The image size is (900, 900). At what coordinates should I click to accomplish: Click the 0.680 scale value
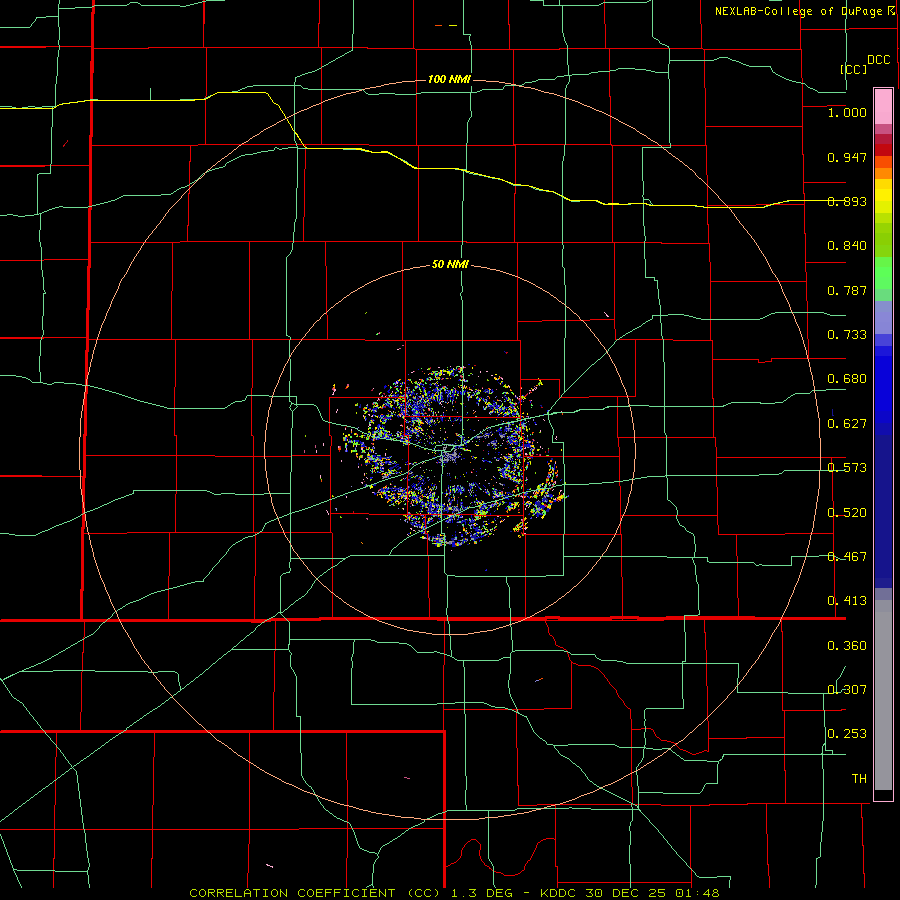point(847,379)
